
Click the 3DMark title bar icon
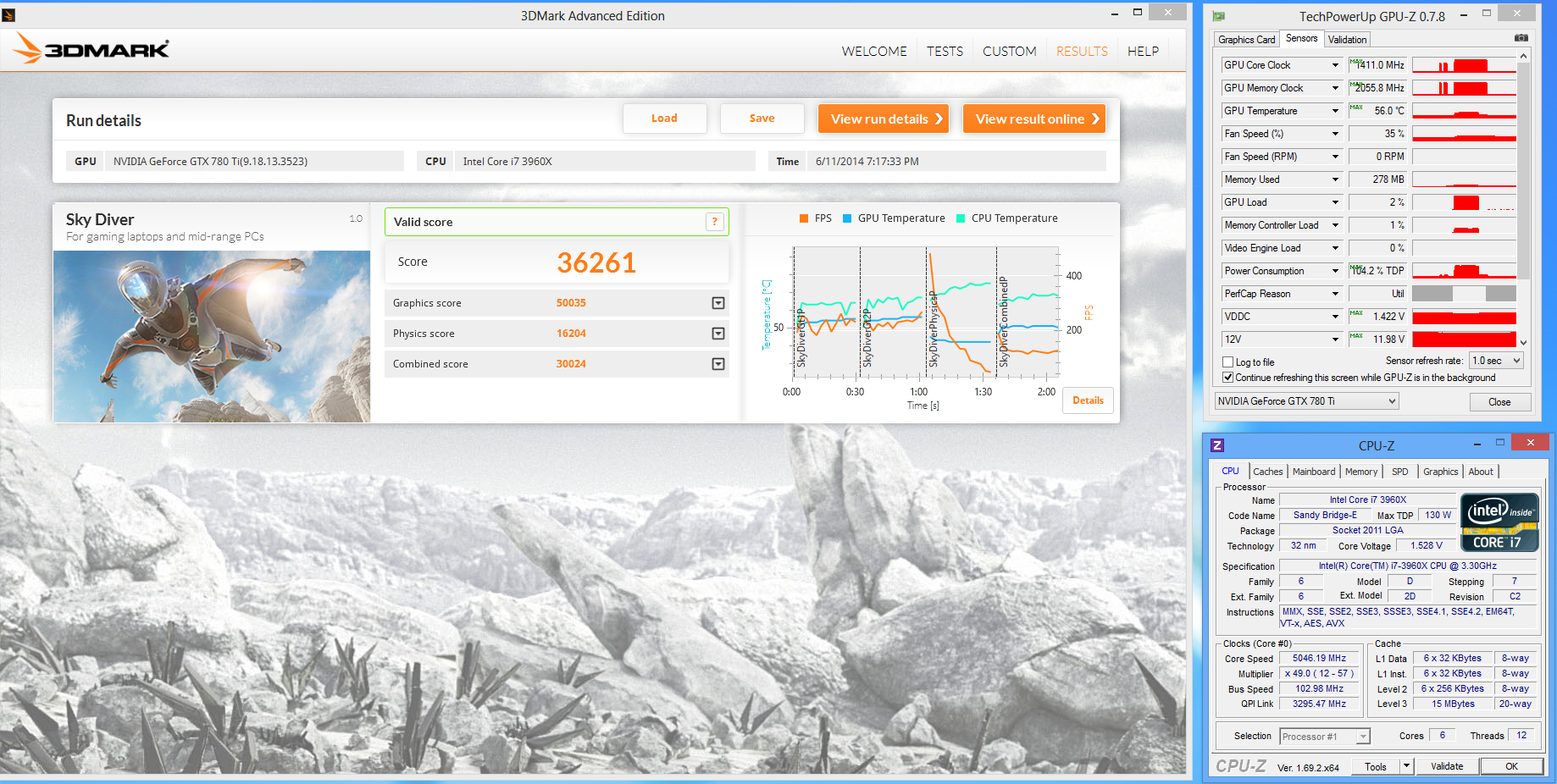click(x=8, y=15)
